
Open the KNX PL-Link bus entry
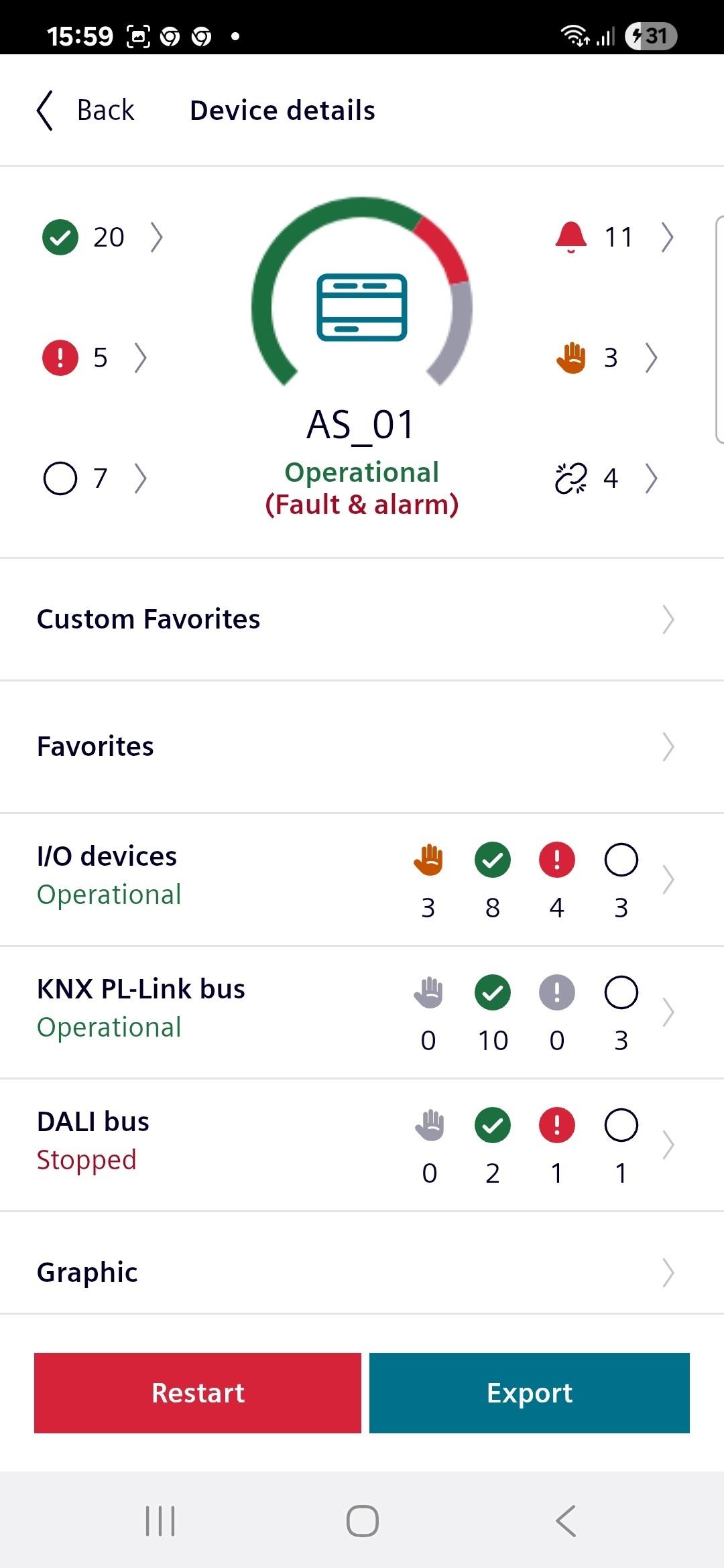(362, 1012)
